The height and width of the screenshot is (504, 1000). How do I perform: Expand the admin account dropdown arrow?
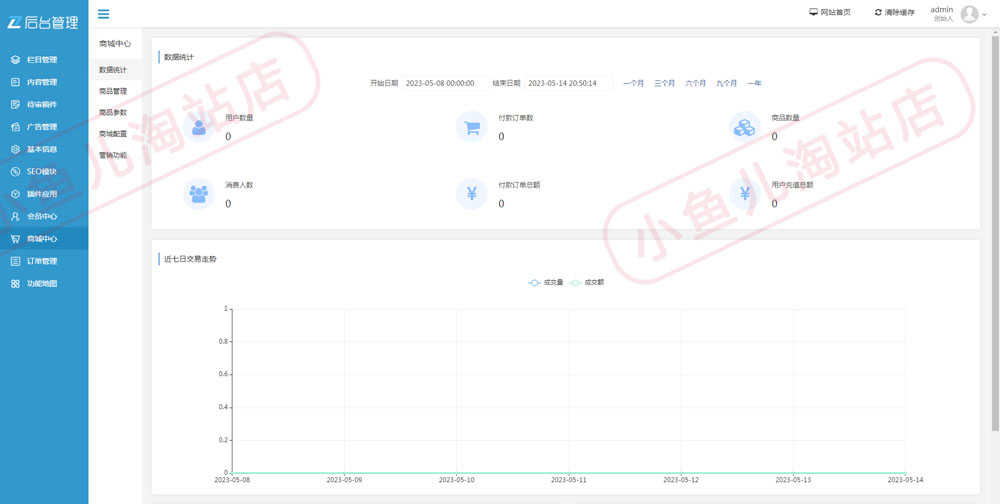tap(985, 15)
